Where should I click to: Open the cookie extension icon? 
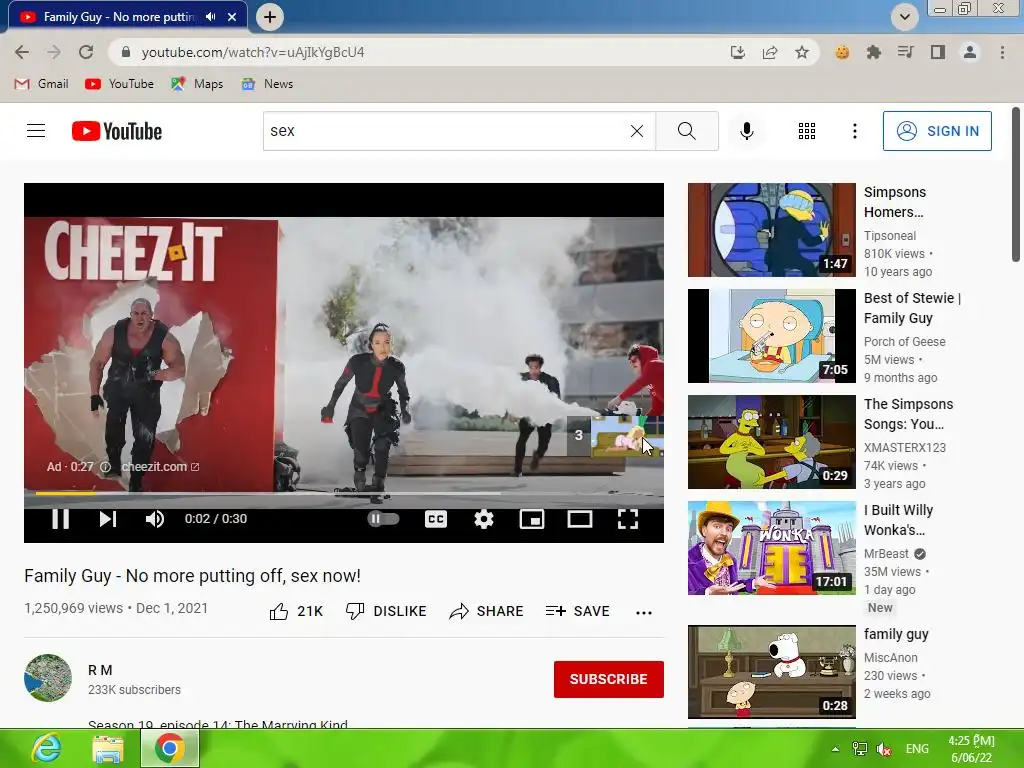point(842,52)
